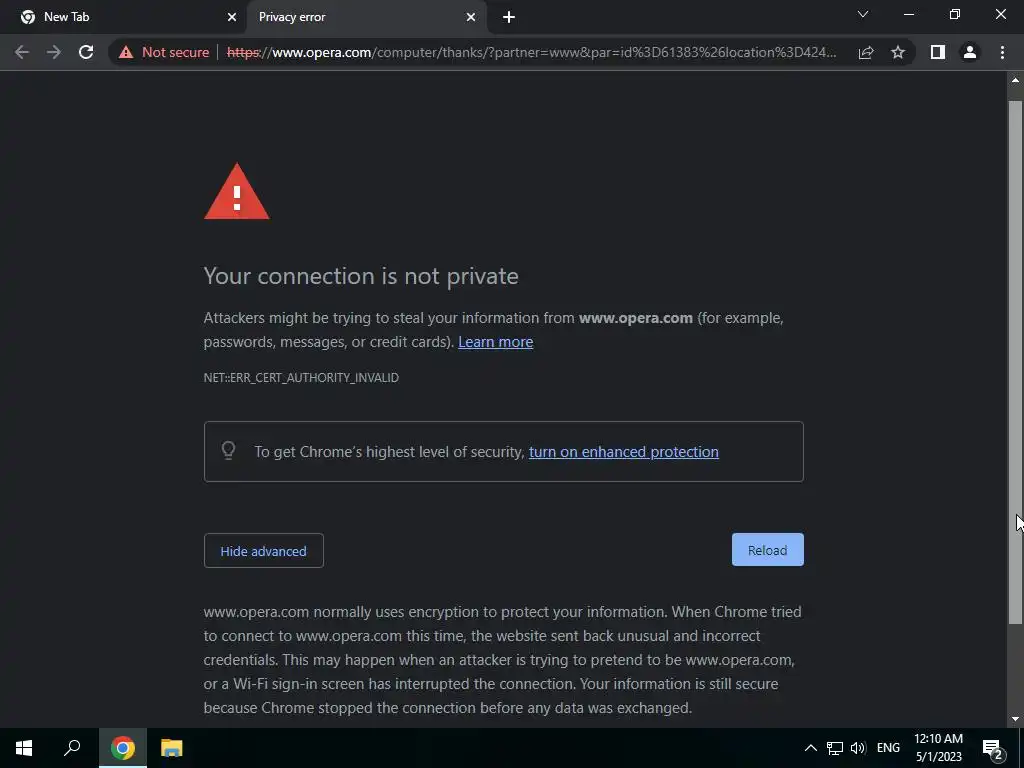Bookmark this page with the star icon
Viewport: 1024px width, 768px height.
click(x=898, y=52)
